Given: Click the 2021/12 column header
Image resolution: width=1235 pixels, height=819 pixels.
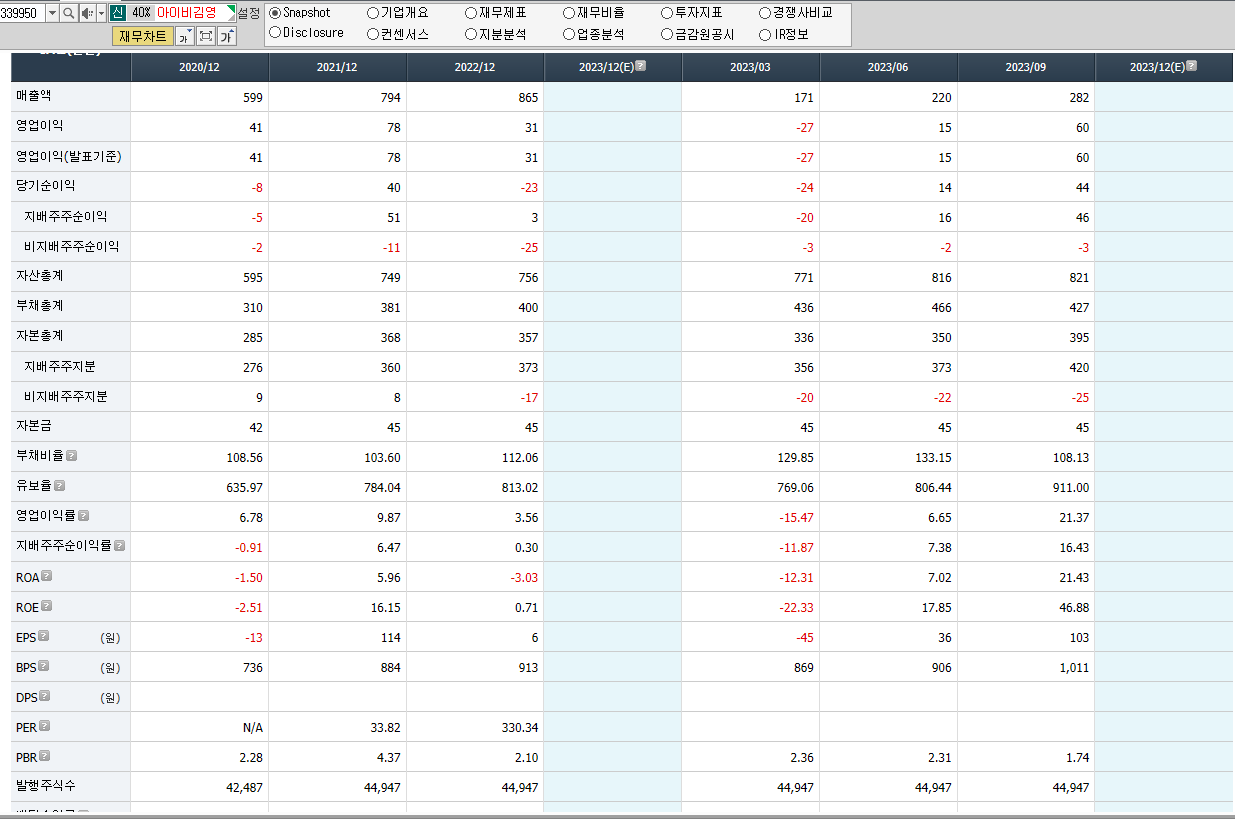Looking at the screenshot, I should pos(337,67).
